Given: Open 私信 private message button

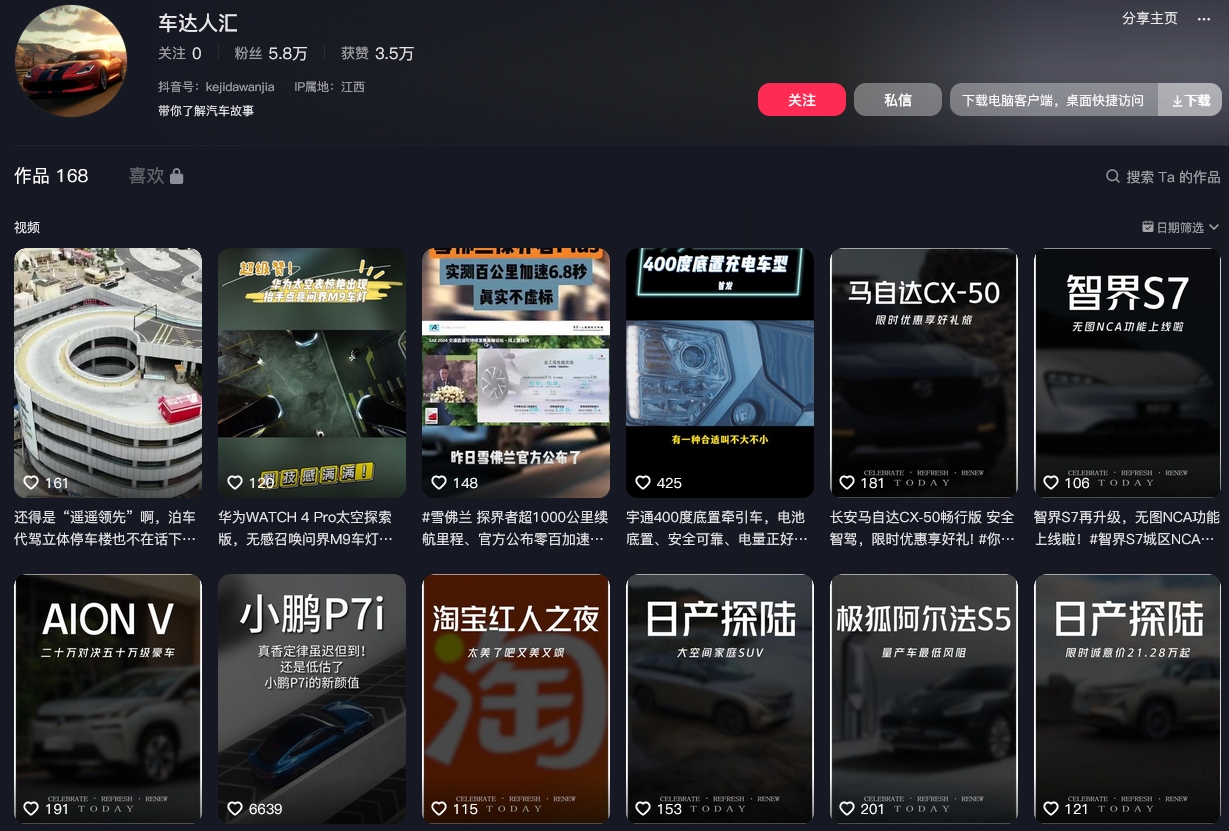Looking at the screenshot, I should [898, 100].
